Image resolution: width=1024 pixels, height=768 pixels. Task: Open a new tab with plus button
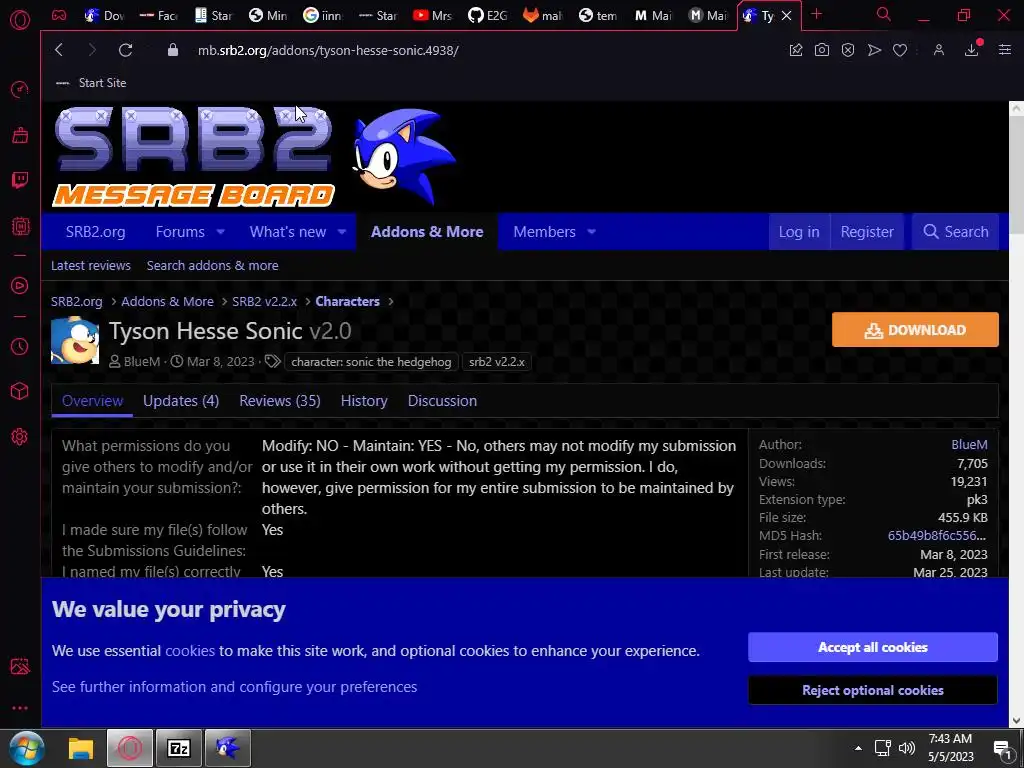click(816, 14)
